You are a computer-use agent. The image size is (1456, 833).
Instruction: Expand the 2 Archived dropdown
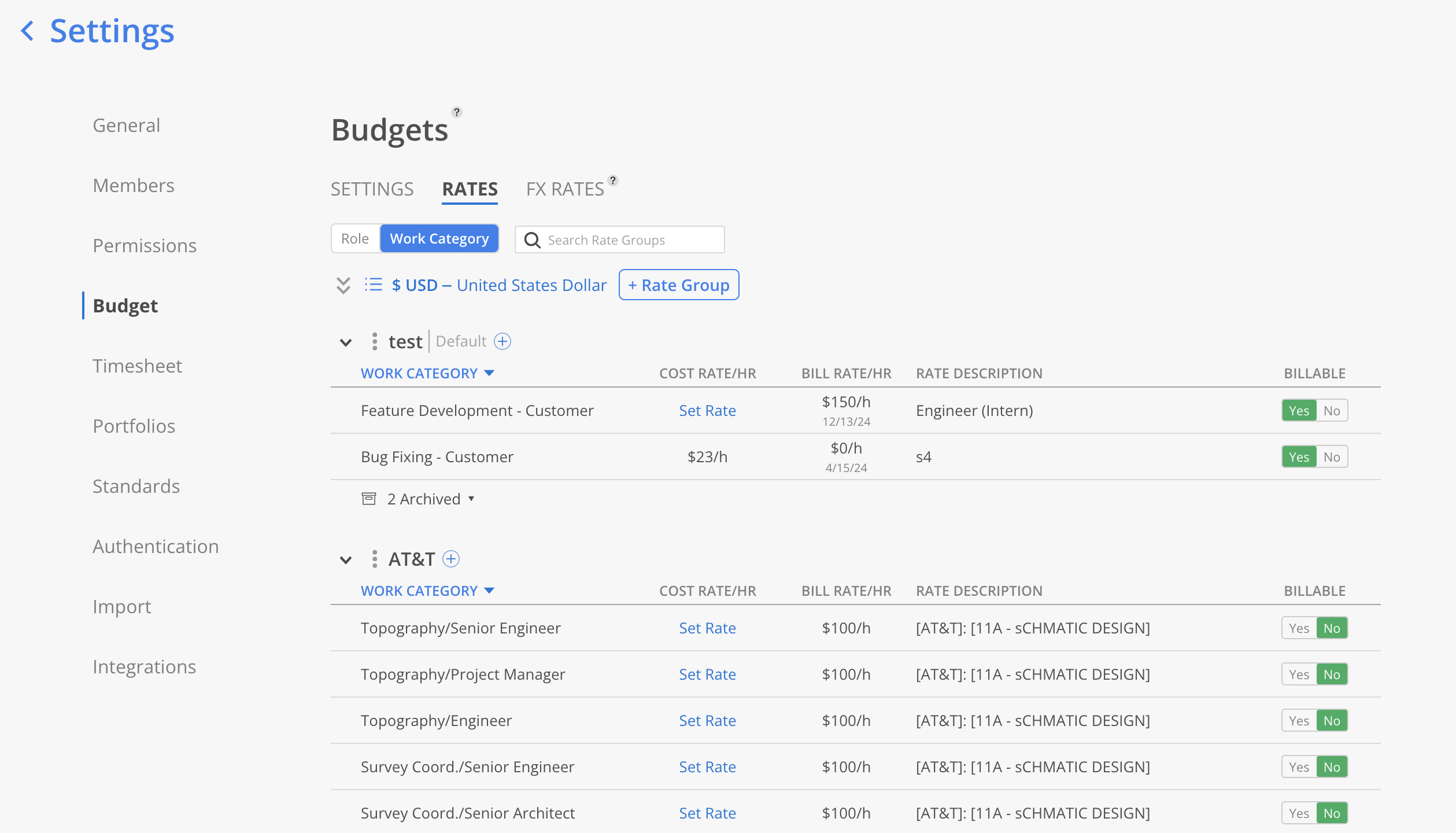tap(431, 499)
